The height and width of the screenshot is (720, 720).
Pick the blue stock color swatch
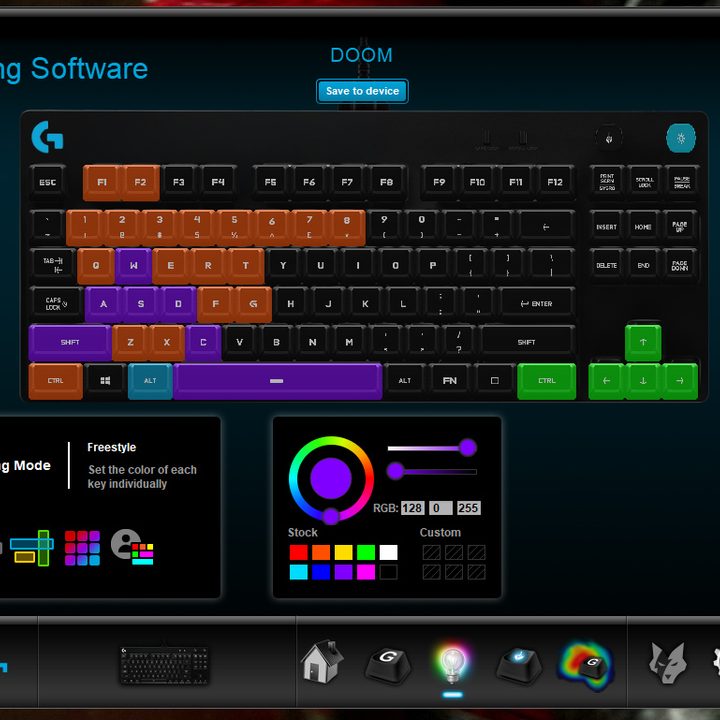(321, 572)
